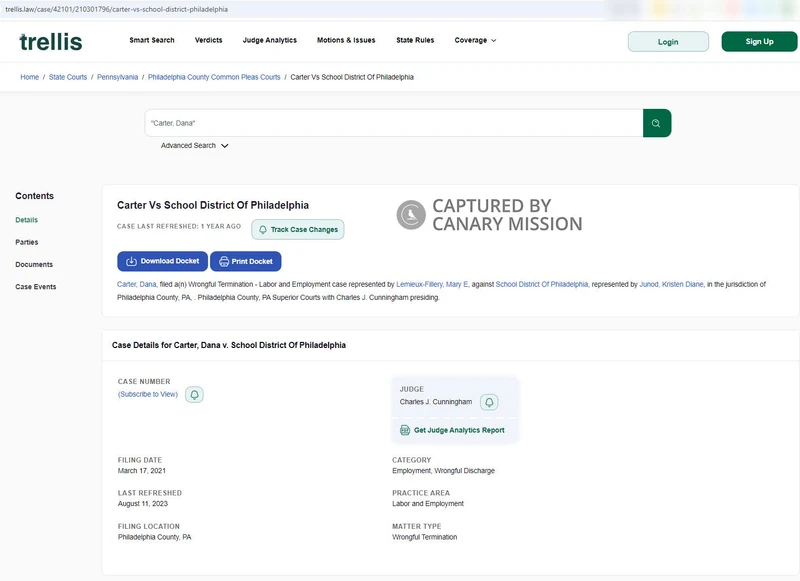Click the green search magnifier button

click(x=656, y=123)
